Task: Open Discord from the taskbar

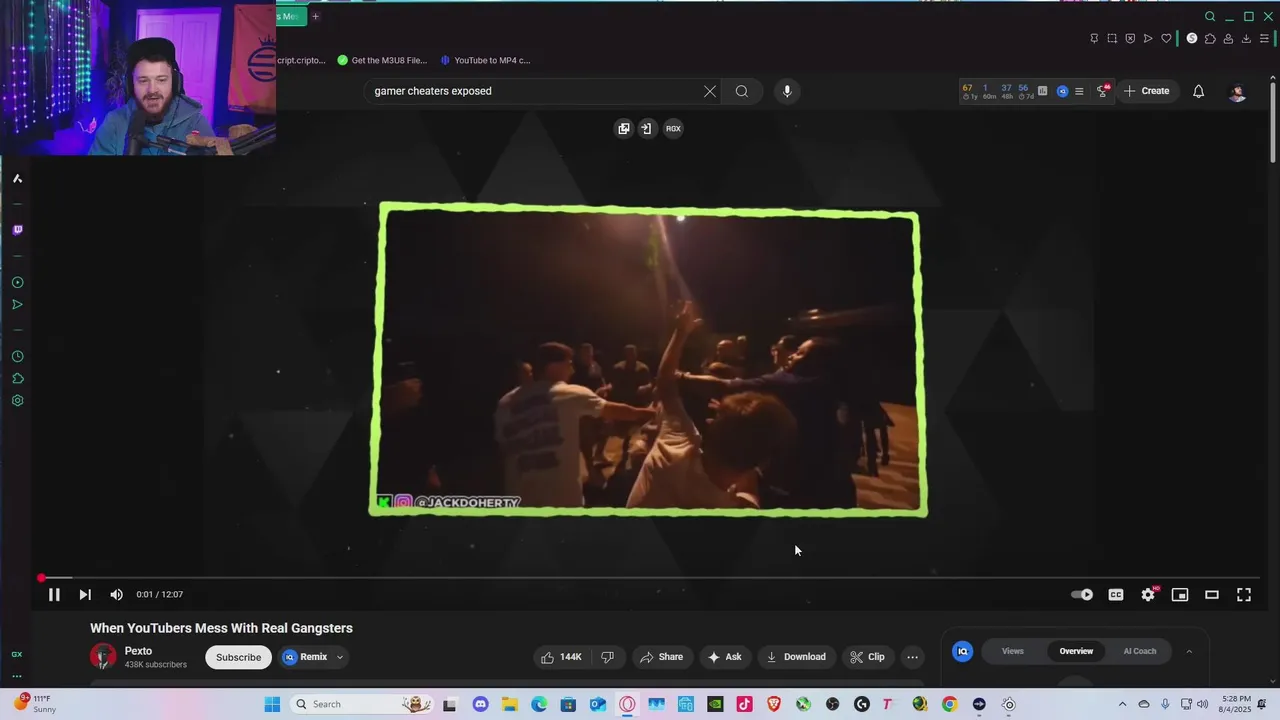Action: tap(480, 704)
